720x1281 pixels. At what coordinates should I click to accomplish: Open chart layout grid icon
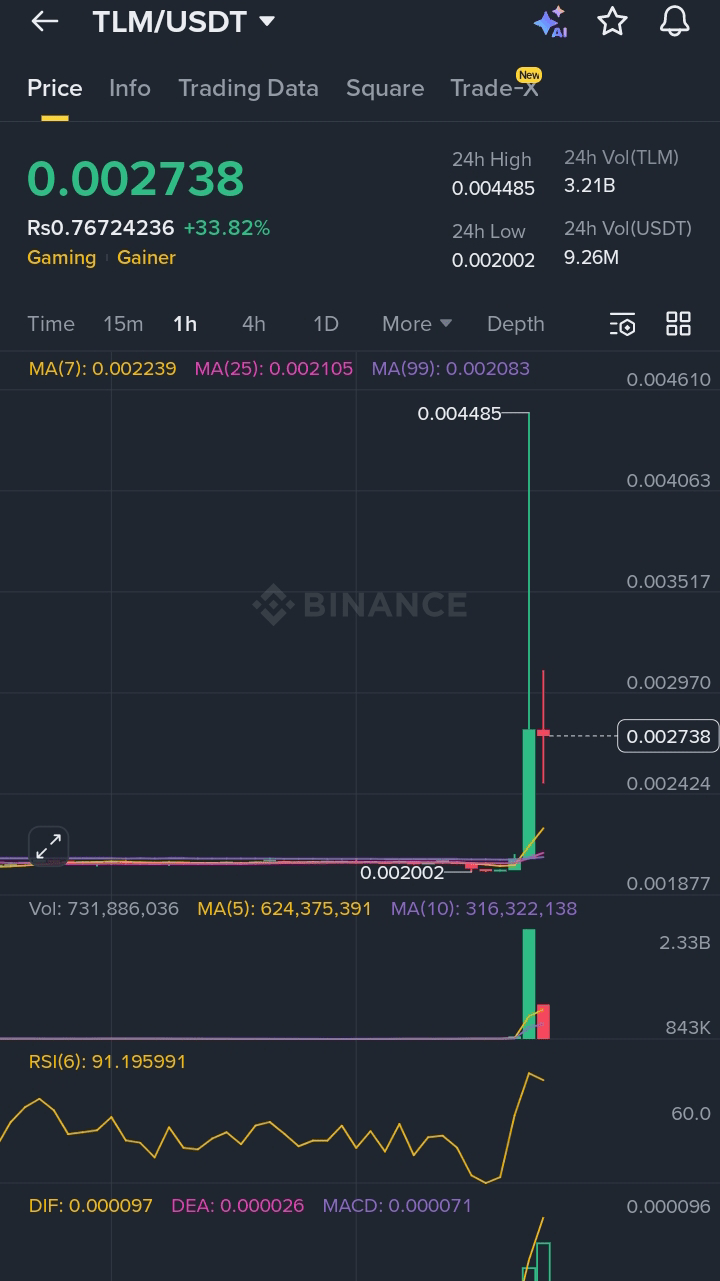tap(678, 324)
